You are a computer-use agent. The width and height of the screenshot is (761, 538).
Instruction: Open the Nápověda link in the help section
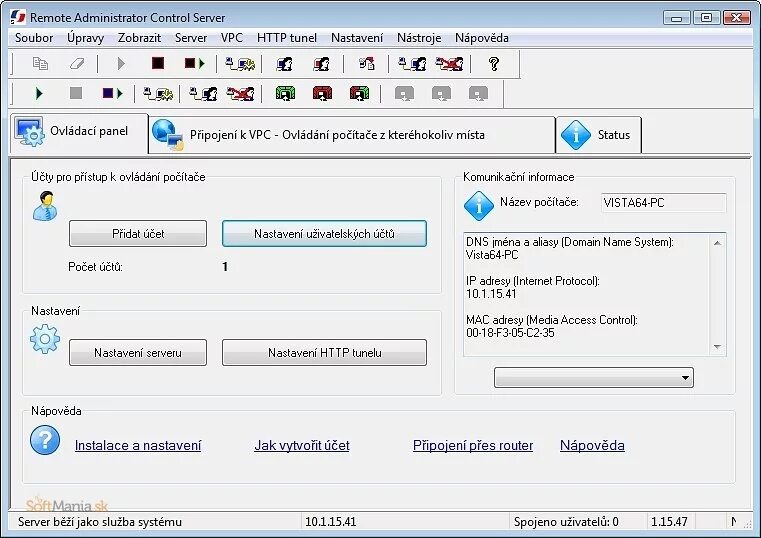[x=592, y=445]
